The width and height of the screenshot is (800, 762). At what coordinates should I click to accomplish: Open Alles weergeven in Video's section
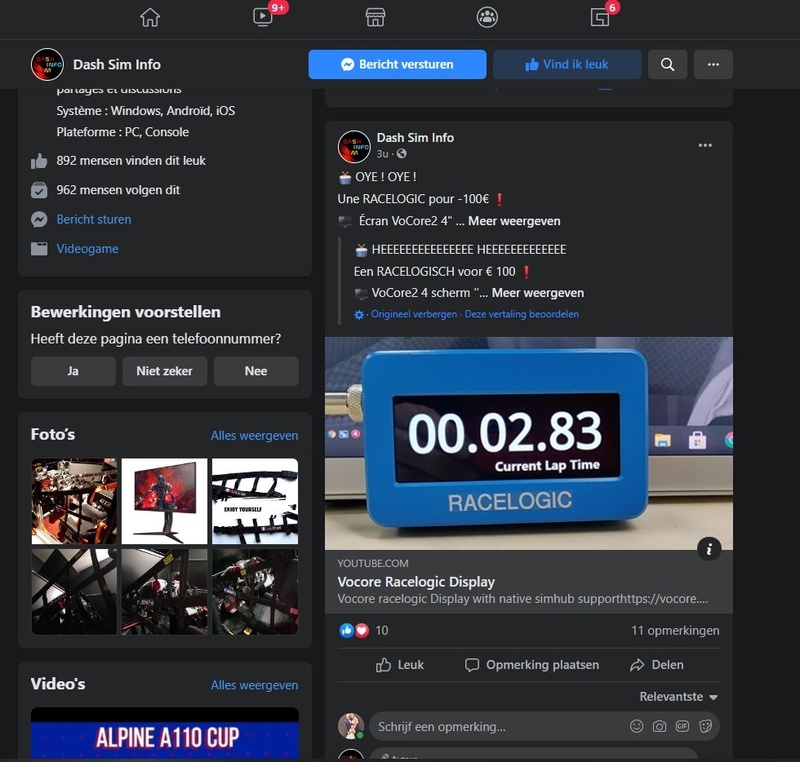click(x=254, y=685)
